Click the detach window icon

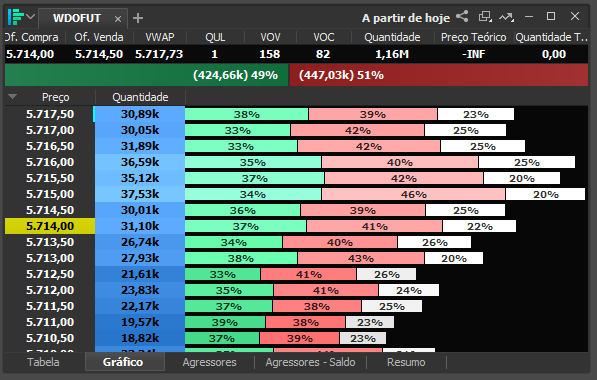tap(485, 16)
